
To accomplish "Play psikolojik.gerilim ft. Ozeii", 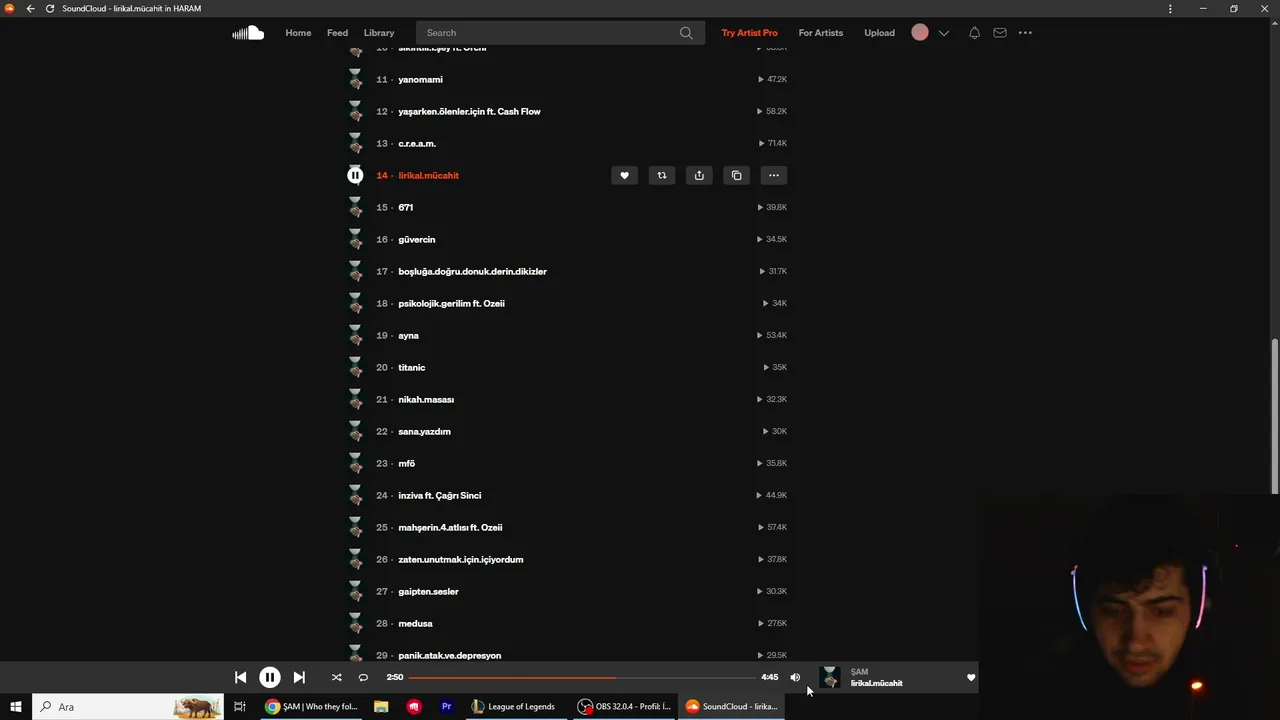I will tap(451, 303).
